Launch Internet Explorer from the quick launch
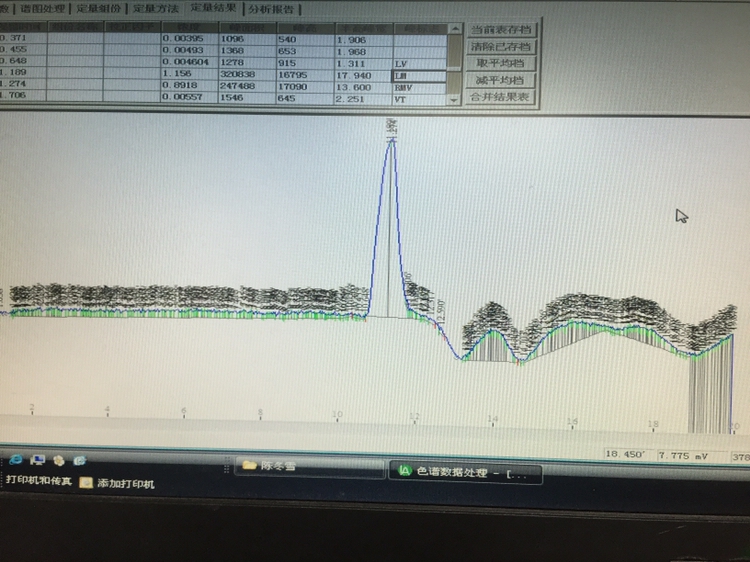Viewport: 750px width, 562px height. (16, 460)
